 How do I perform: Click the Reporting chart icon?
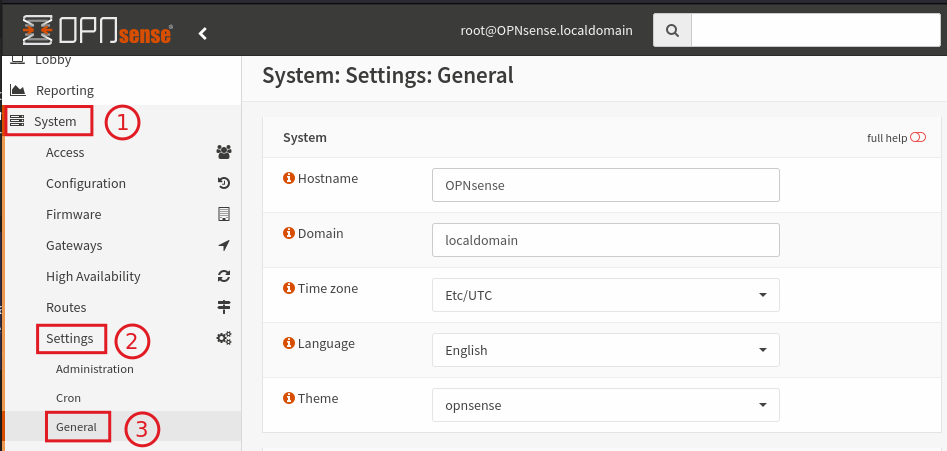point(18,91)
